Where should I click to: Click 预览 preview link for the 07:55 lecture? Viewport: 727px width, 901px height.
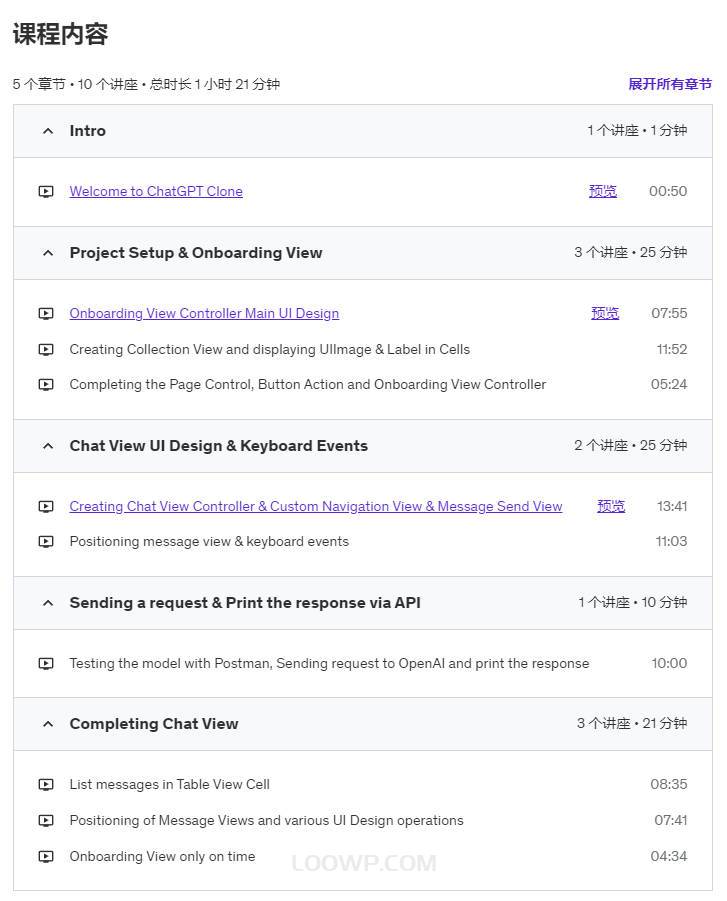click(605, 313)
